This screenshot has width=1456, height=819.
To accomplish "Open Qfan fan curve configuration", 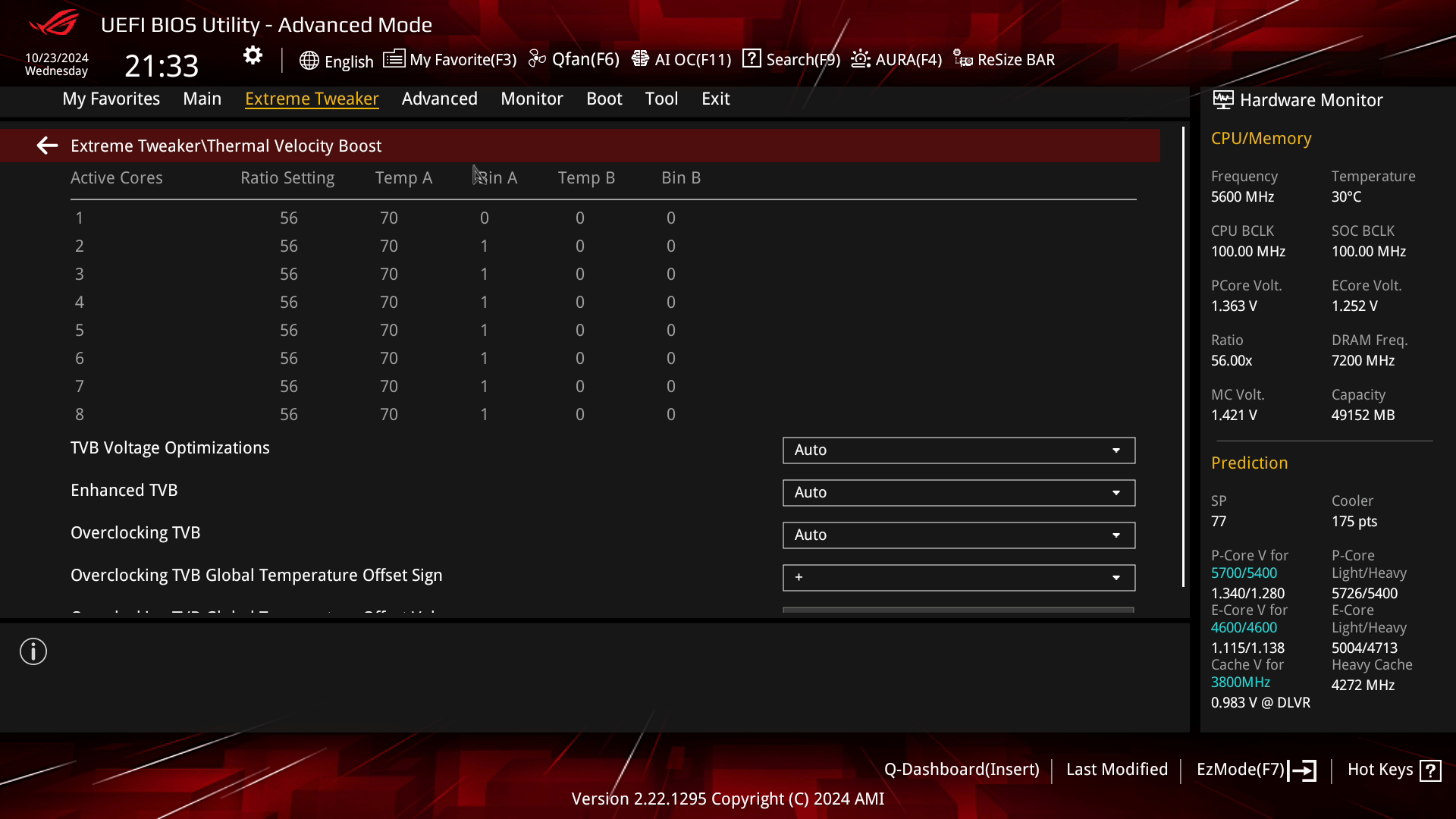I will tap(575, 59).
